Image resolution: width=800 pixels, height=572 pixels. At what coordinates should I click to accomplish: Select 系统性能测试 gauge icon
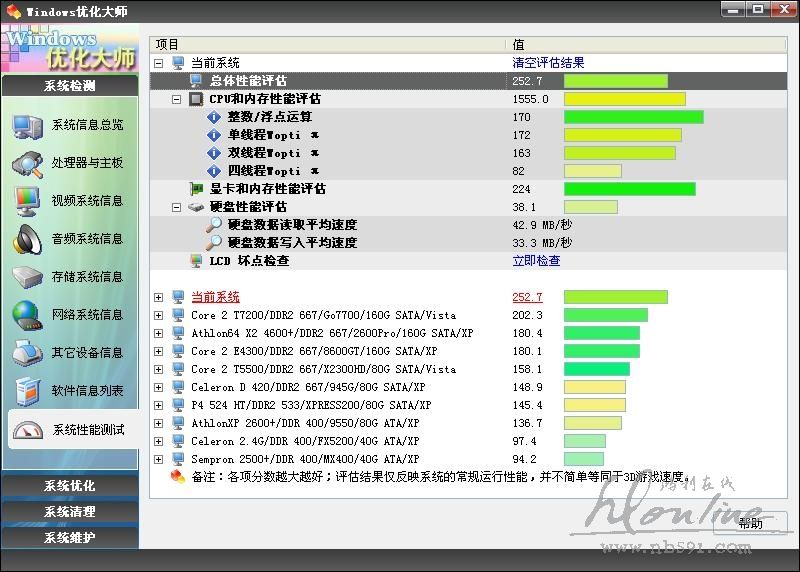click(x=27, y=430)
